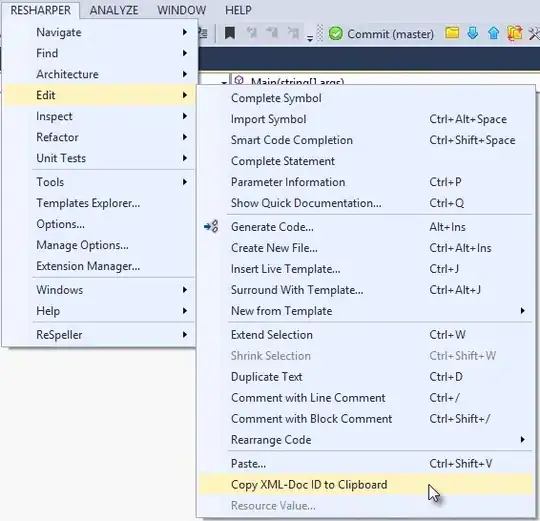The width and height of the screenshot is (540, 521).
Task: Click the blue up arrow push icon
Action: pyautogui.click(x=494, y=33)
